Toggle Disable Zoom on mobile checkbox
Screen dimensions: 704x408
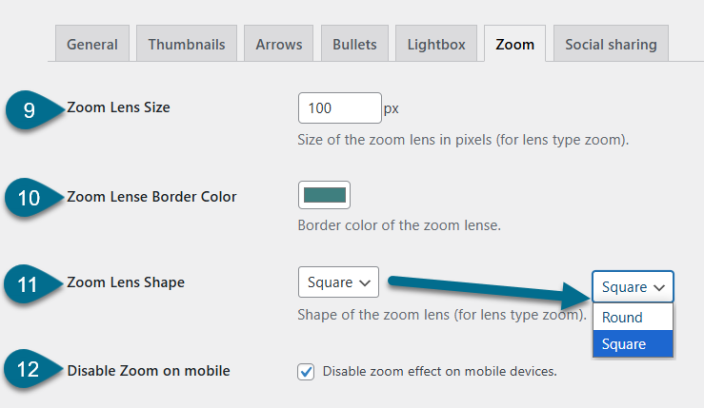306,372
